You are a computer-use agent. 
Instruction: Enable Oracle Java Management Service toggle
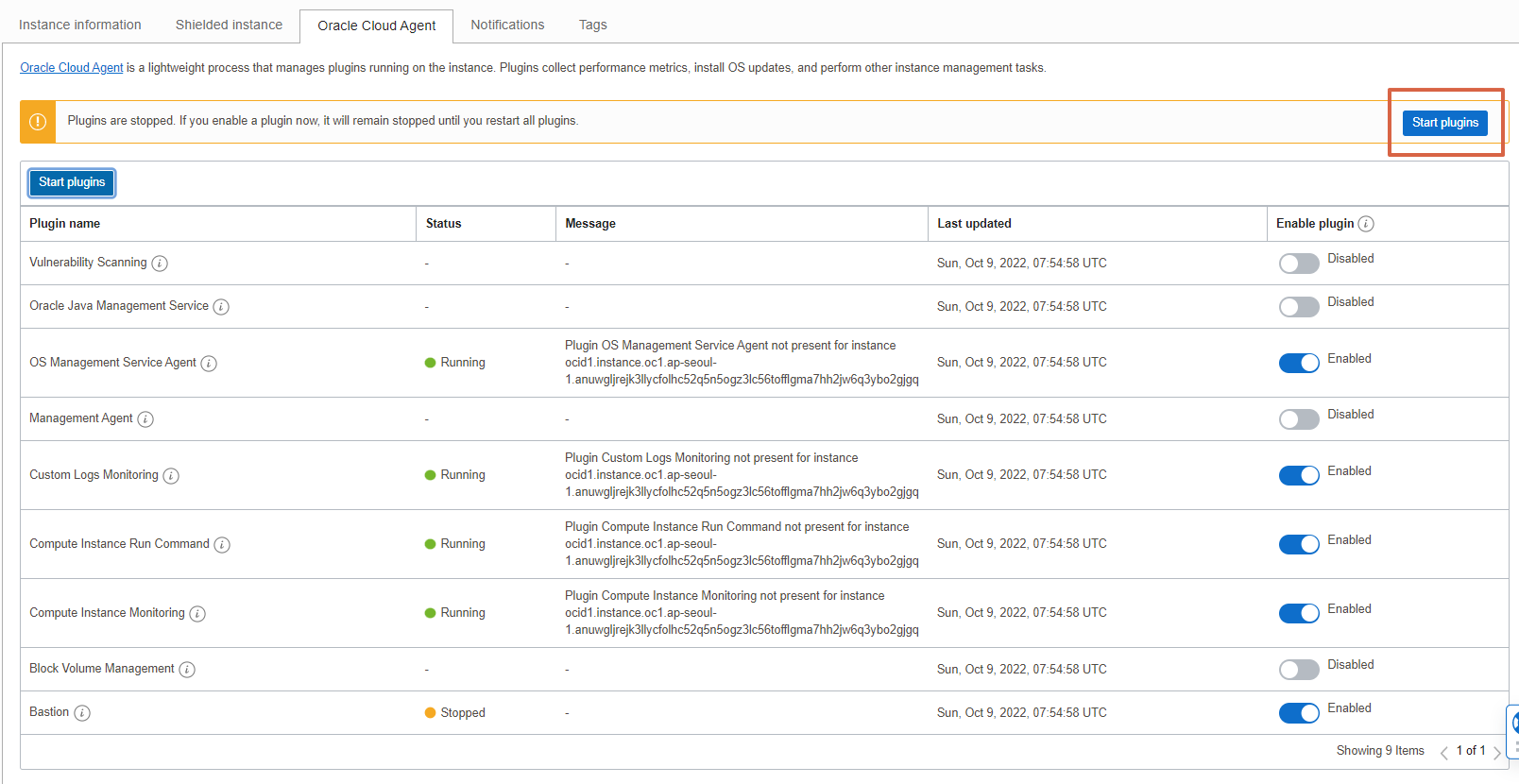pos(1299,307)
